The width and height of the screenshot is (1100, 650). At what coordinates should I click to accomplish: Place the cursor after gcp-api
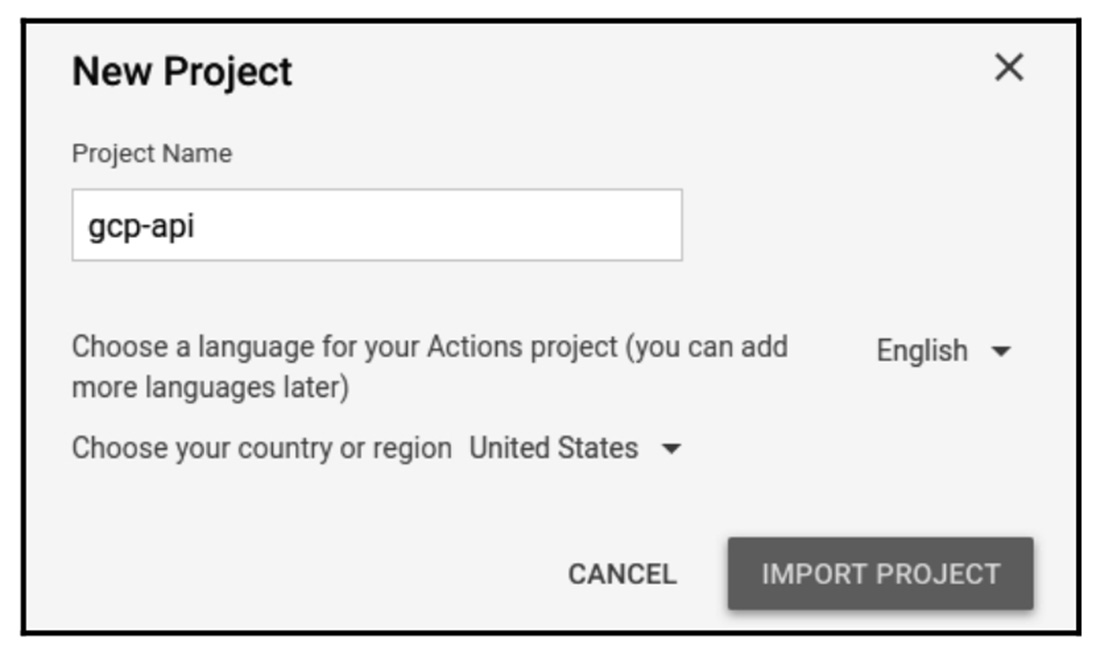point(196,227)
